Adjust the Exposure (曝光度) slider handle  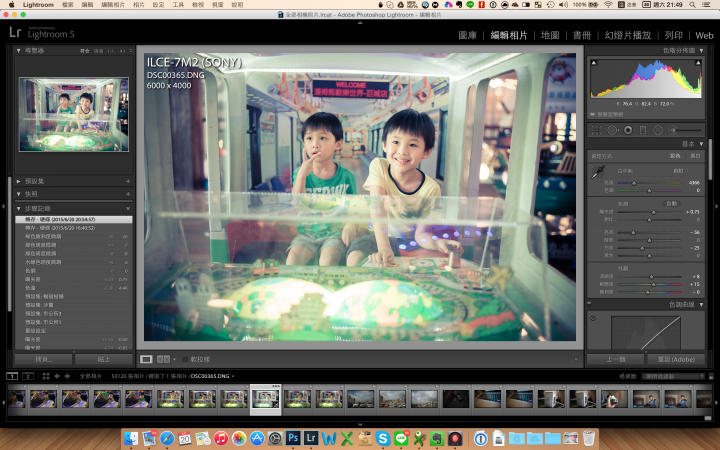point(653,212)
